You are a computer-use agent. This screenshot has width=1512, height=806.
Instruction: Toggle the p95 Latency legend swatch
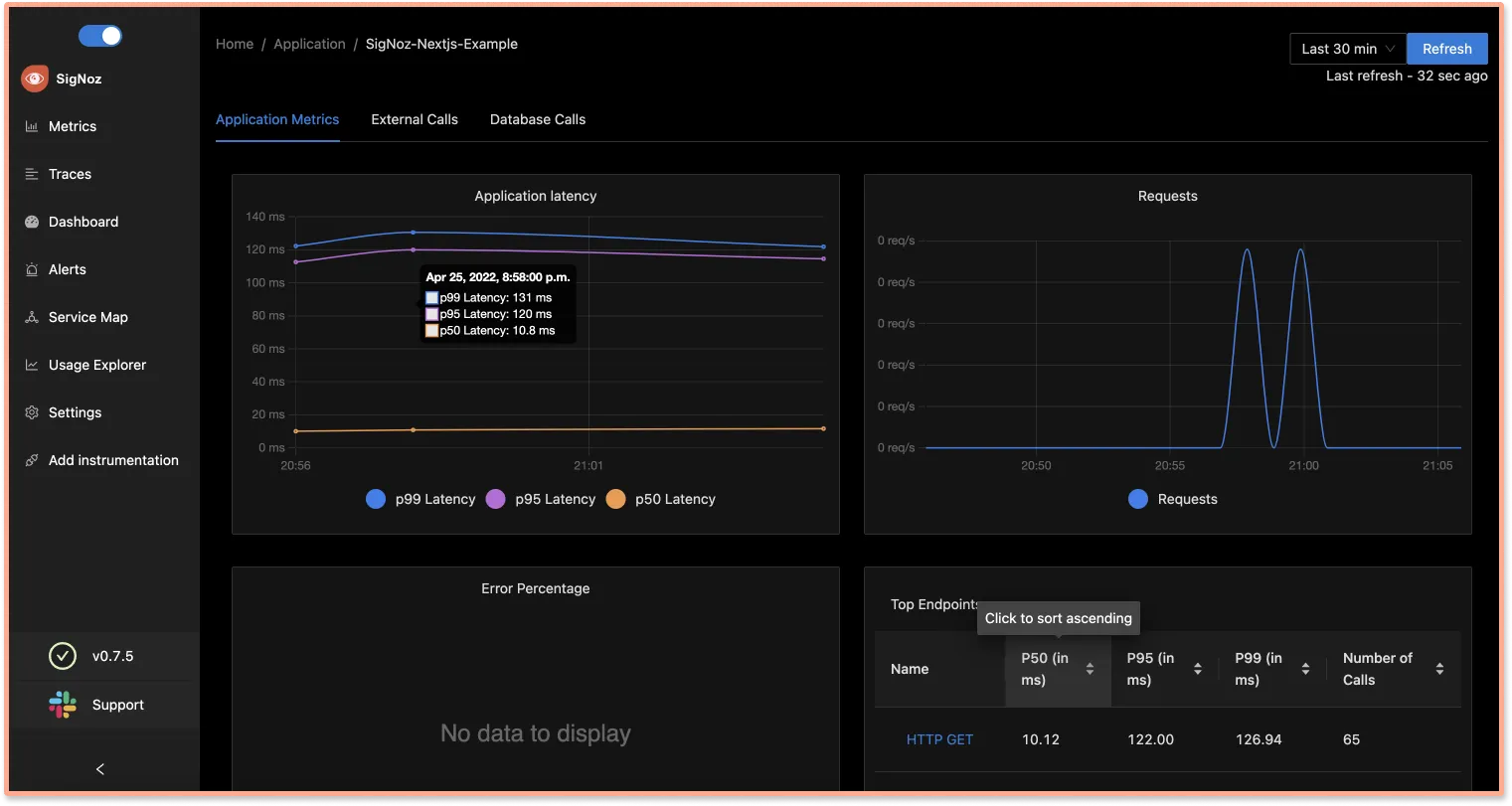pyautogui.click(x=495, y=499)
